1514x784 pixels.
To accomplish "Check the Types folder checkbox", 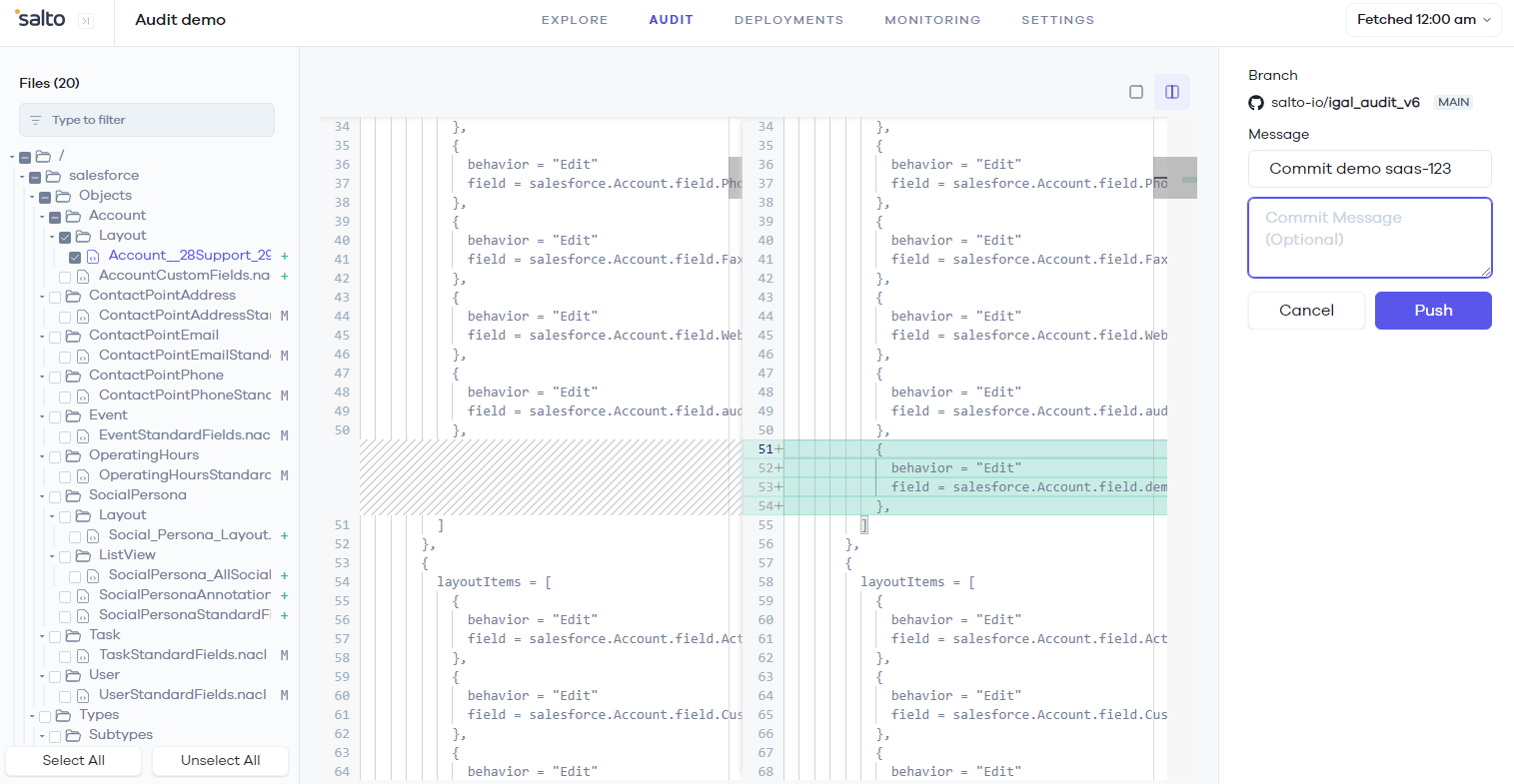I will [x=45, y=716].
